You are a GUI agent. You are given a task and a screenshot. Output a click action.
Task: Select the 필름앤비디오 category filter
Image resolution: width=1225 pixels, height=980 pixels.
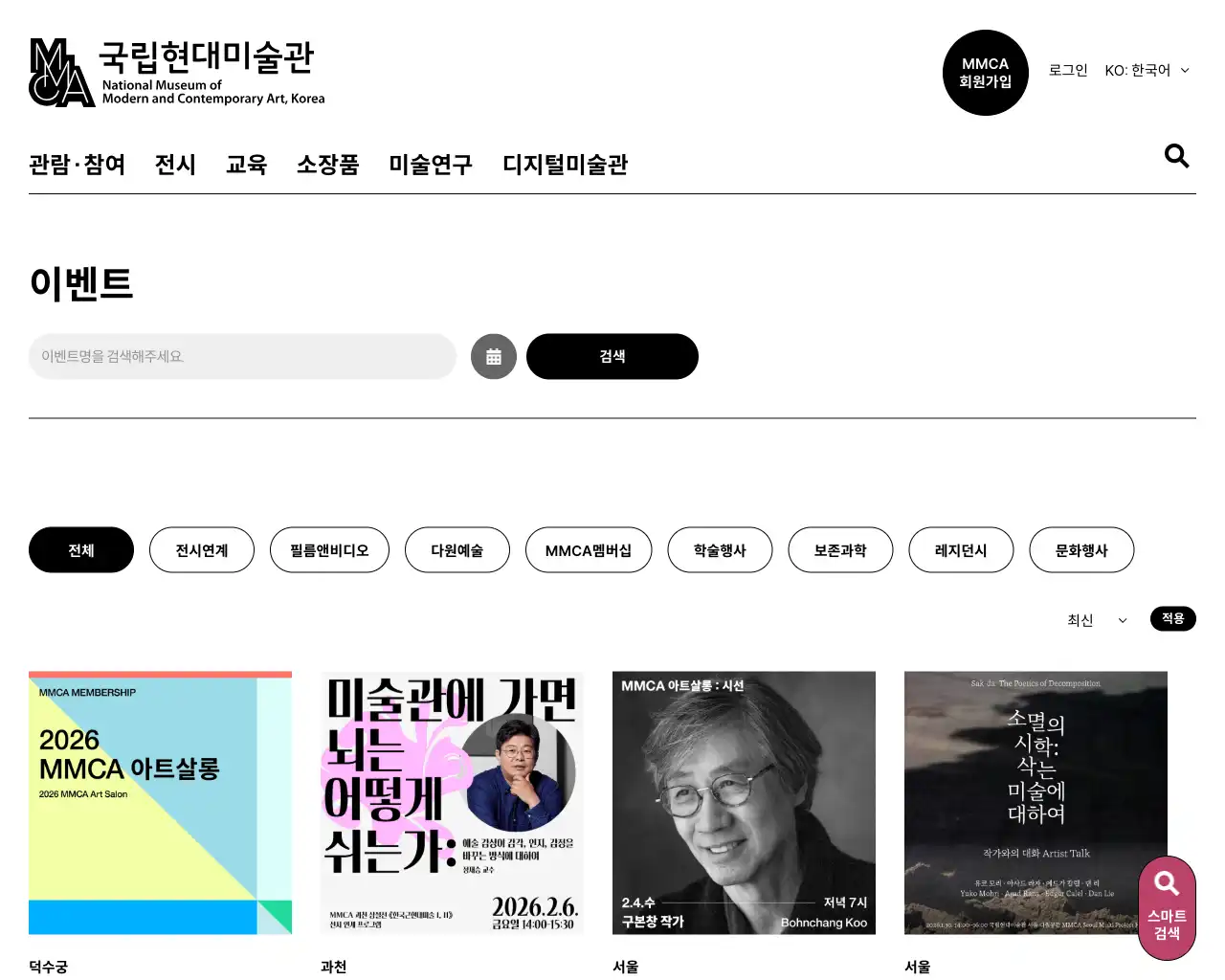click(329, 550)
